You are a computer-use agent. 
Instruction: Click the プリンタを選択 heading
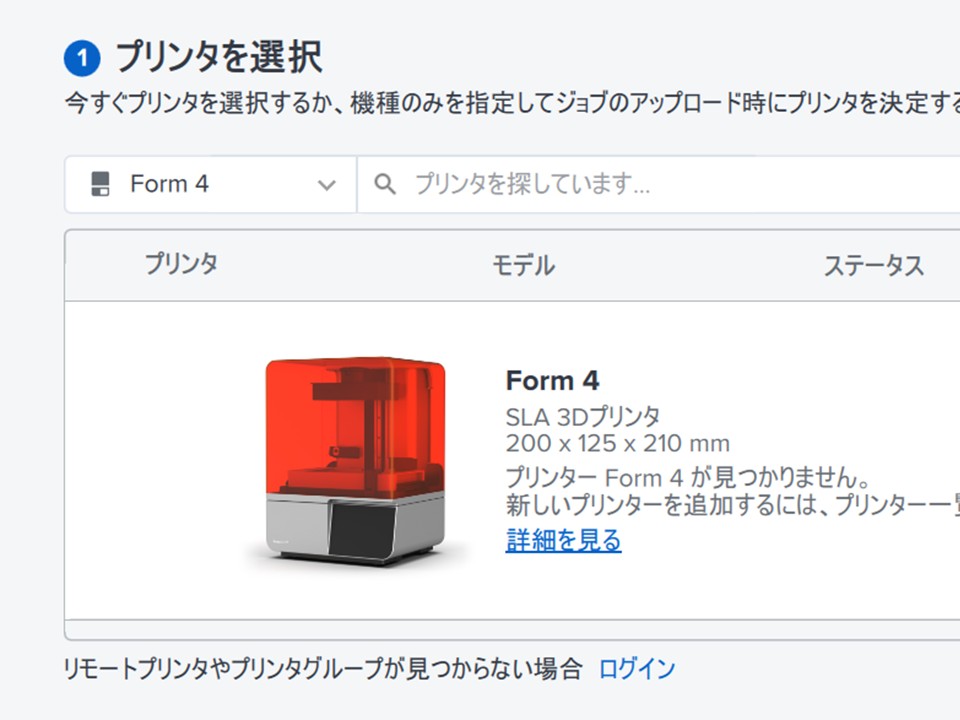pos(219,58)
